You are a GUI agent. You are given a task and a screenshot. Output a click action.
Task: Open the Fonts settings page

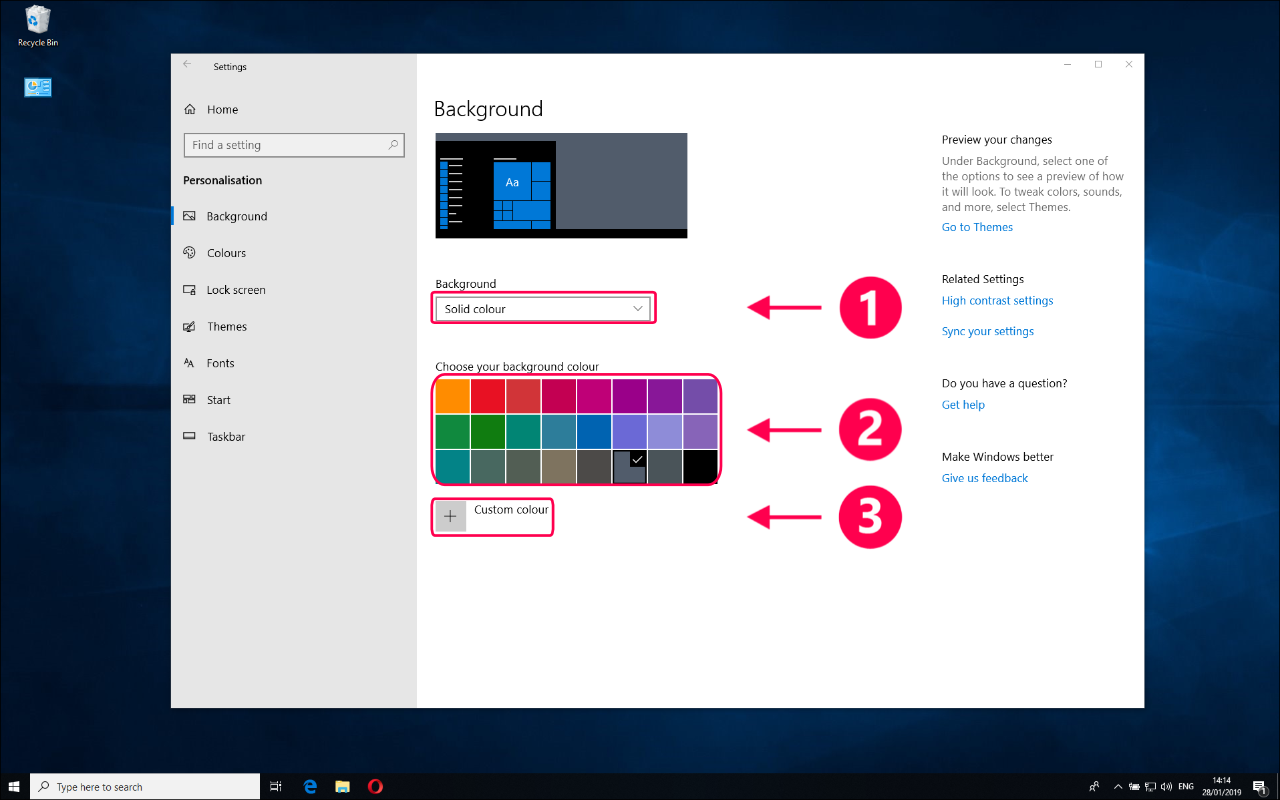pos(220,363)
